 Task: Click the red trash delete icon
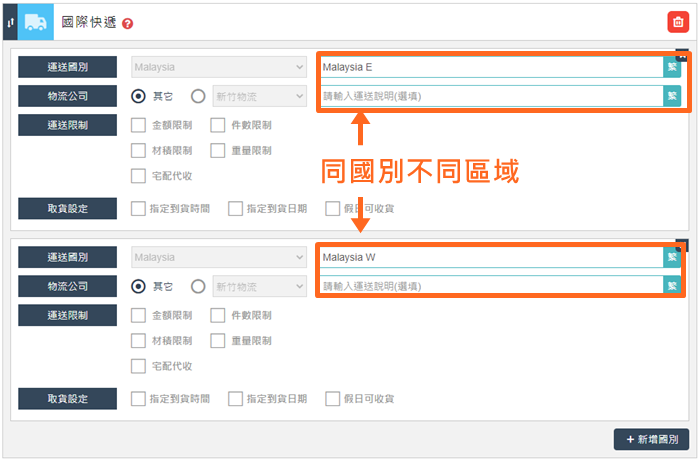click(x=678, y=22)
